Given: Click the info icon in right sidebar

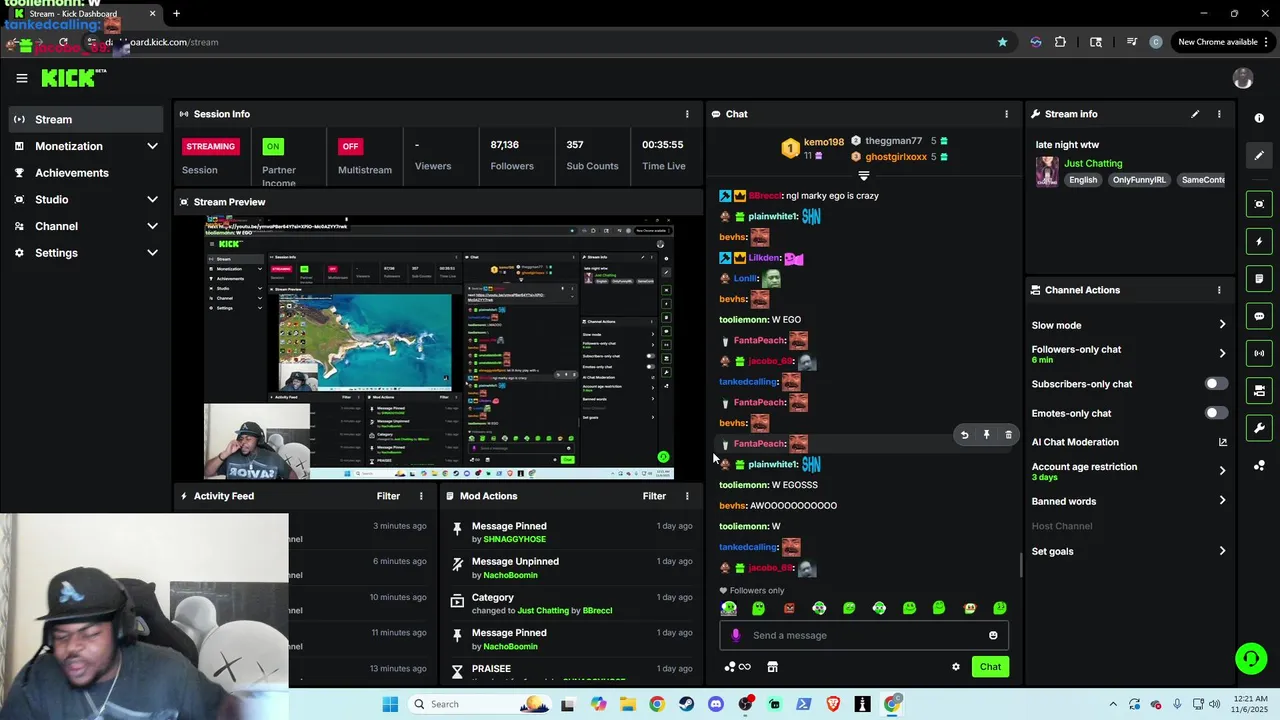Looking at the screenshot, I should (x=1259, y=118).
